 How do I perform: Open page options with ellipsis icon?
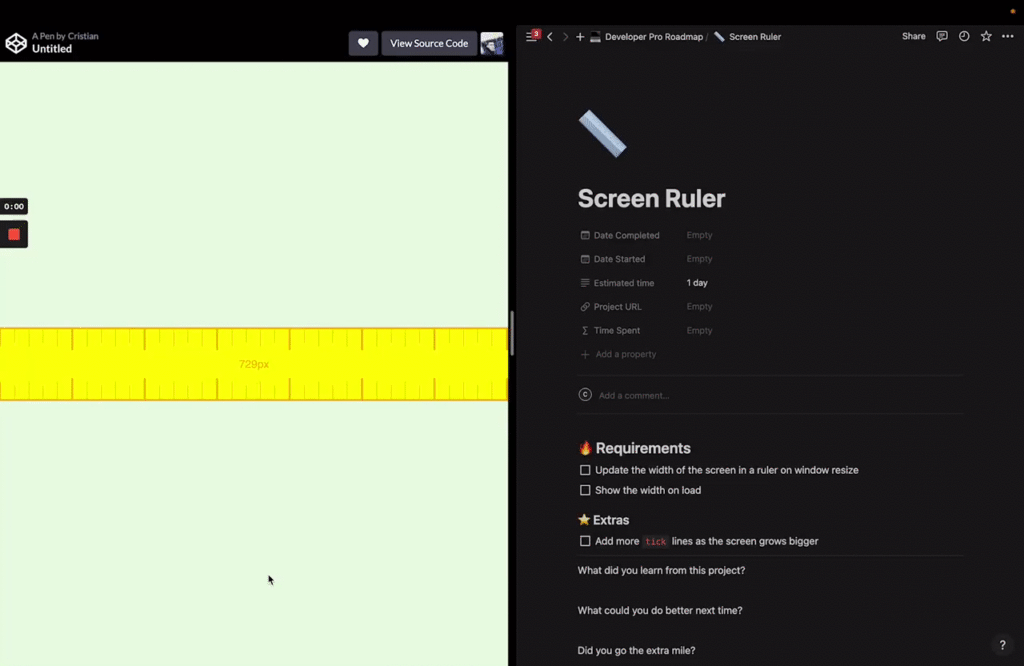click(1007, 36)
